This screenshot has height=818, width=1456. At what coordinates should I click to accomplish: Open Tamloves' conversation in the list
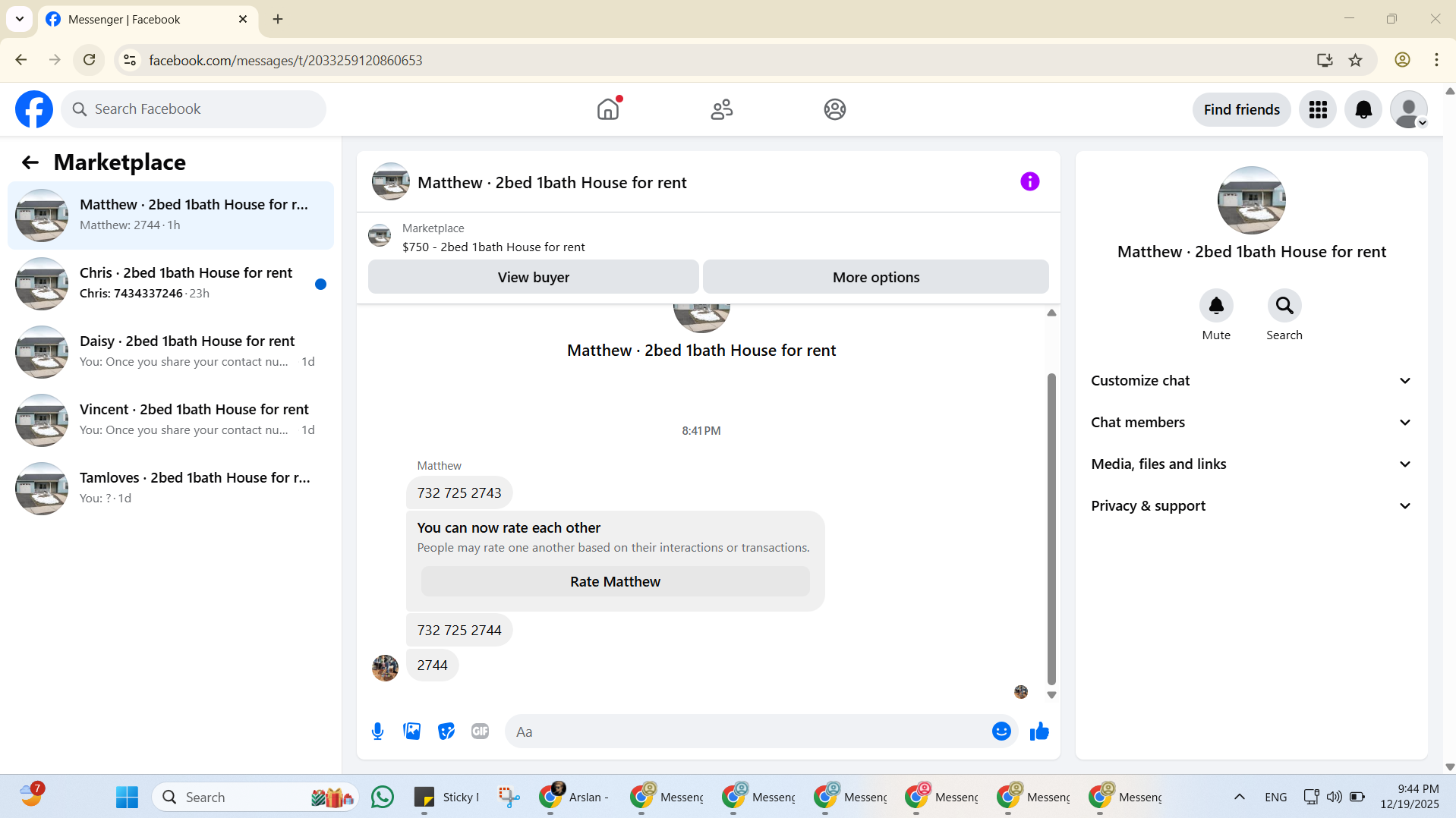click(x=171, y=489)
